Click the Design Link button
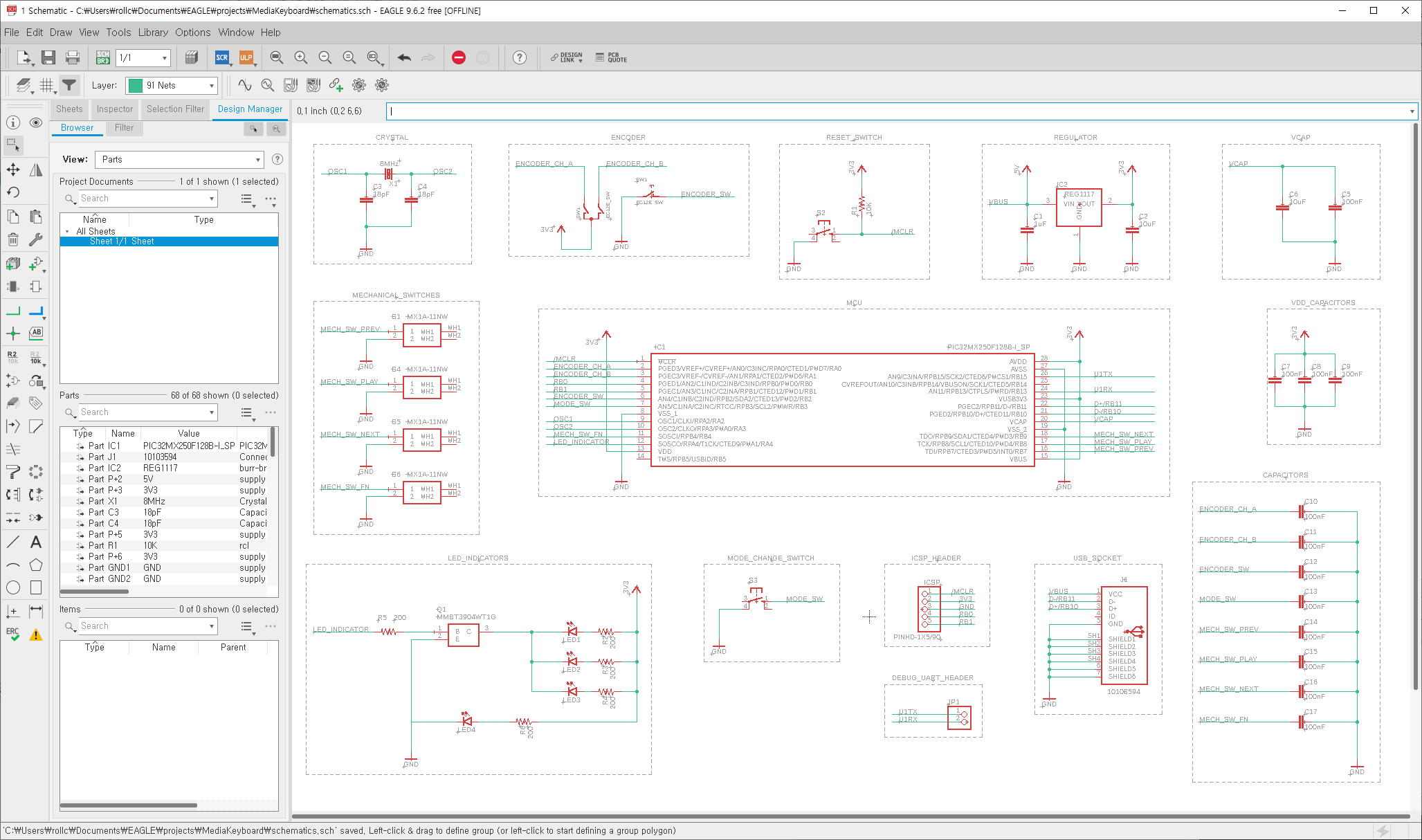The width and height of the screenshot is (1422, 840). tap(567, 58)
